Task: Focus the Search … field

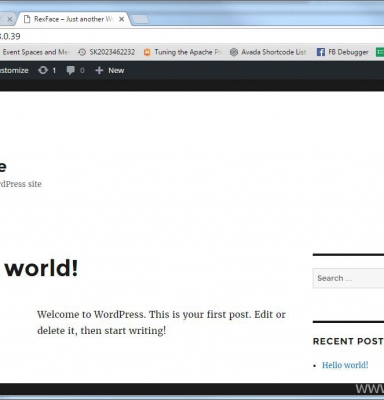Action: tap(348, 278)
